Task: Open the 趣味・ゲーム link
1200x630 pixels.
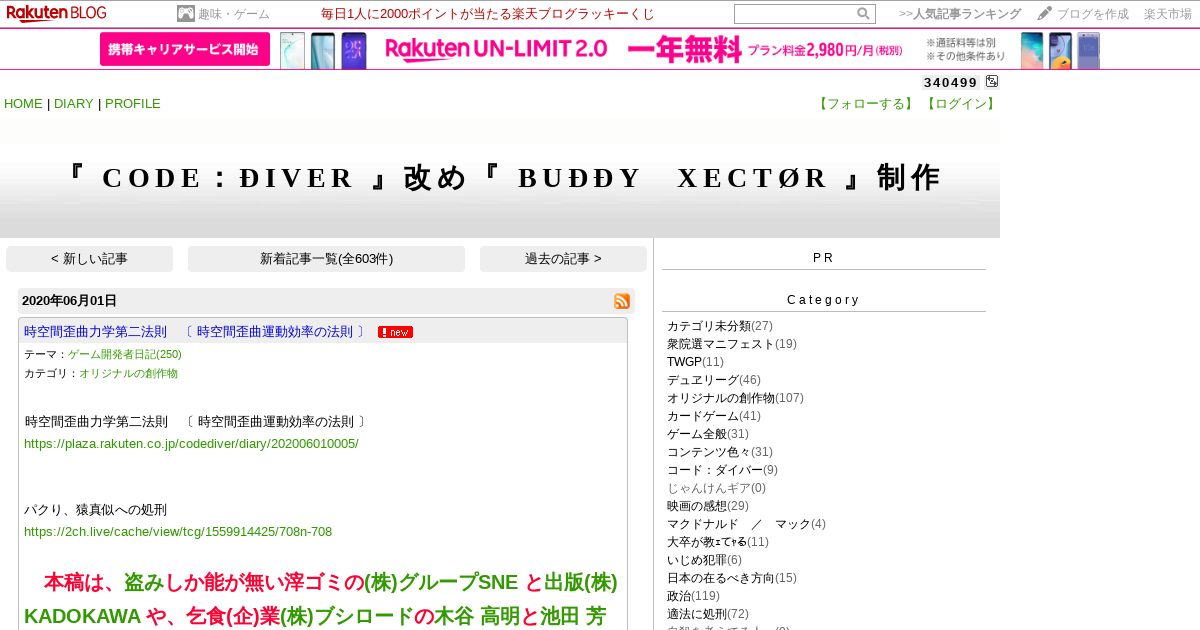Action: [x=234, y=14]
